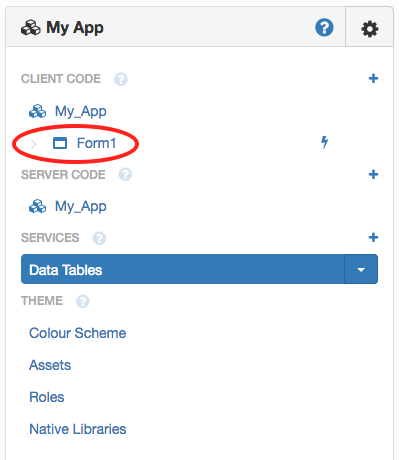
Task: Open app settings gear icon
Action: (370, 29)
